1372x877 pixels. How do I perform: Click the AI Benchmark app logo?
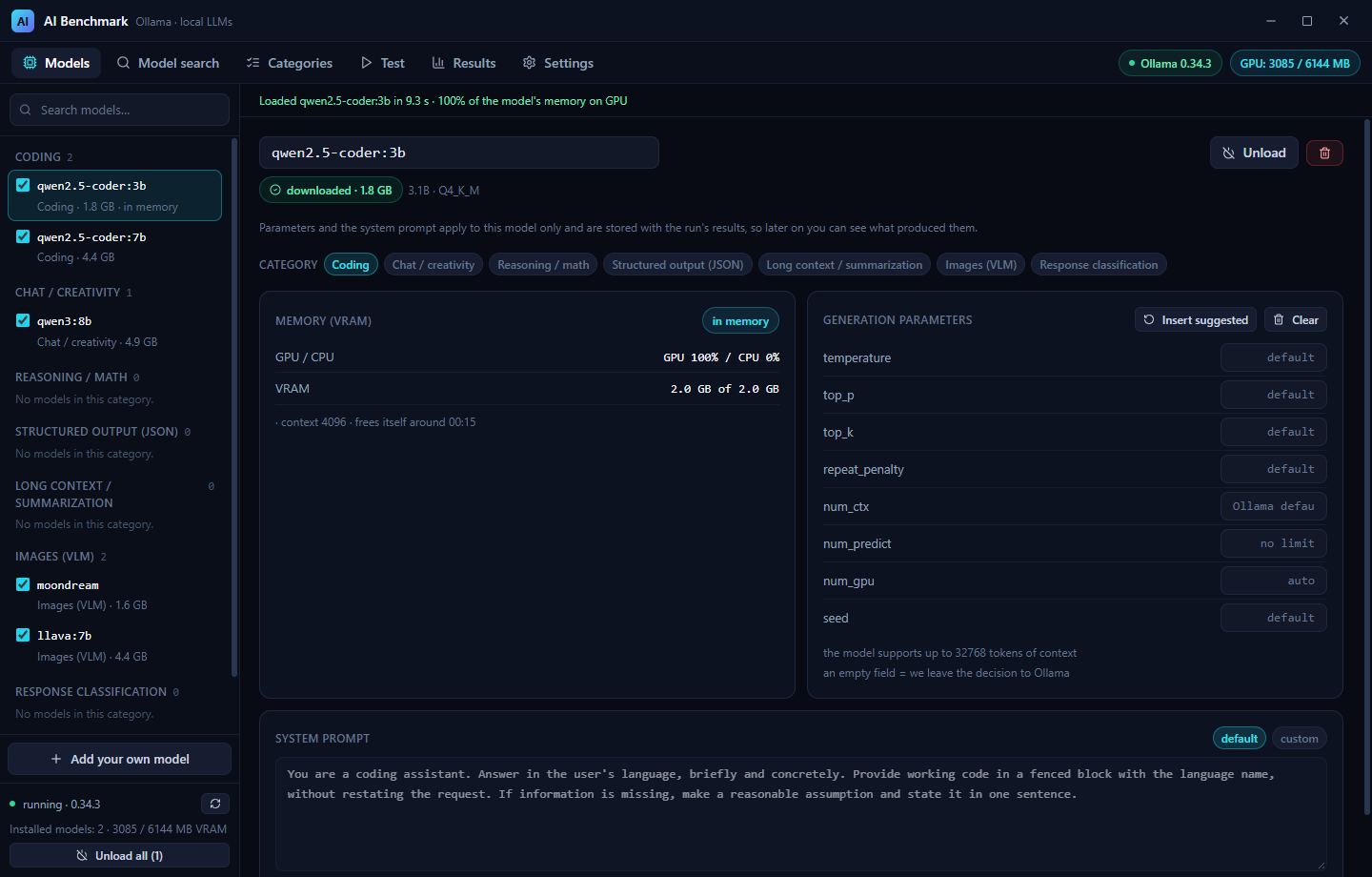[x=23, y=21]
